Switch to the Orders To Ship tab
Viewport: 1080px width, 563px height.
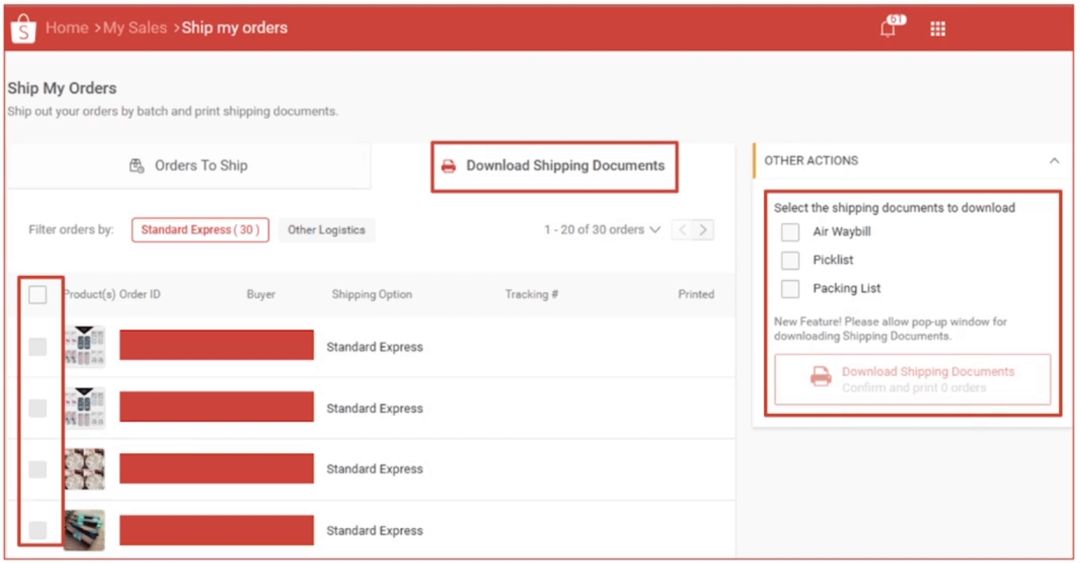click(x=189, y=166)
